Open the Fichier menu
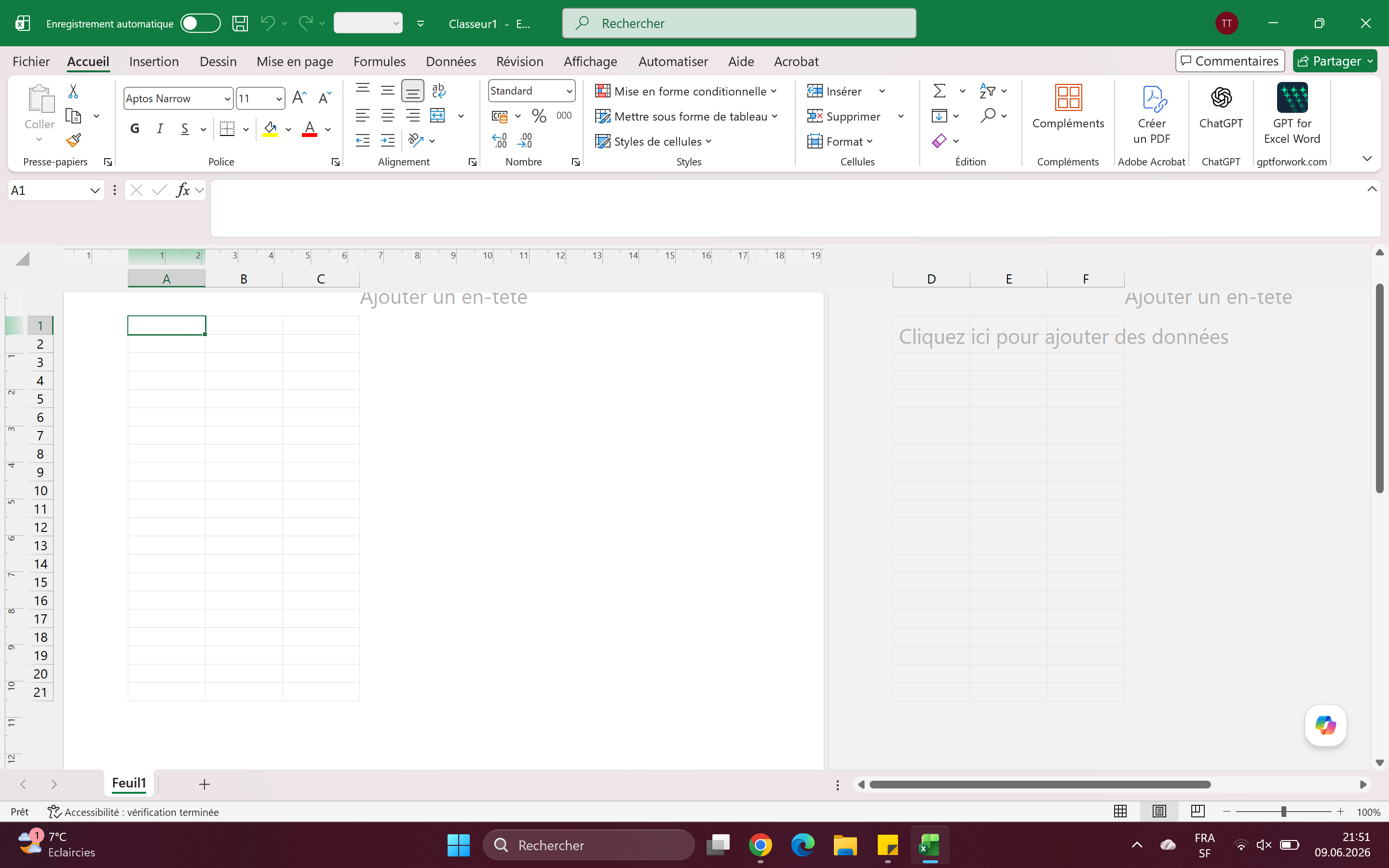This screenshot has height=868, width=1389. [x=31, y=61]
